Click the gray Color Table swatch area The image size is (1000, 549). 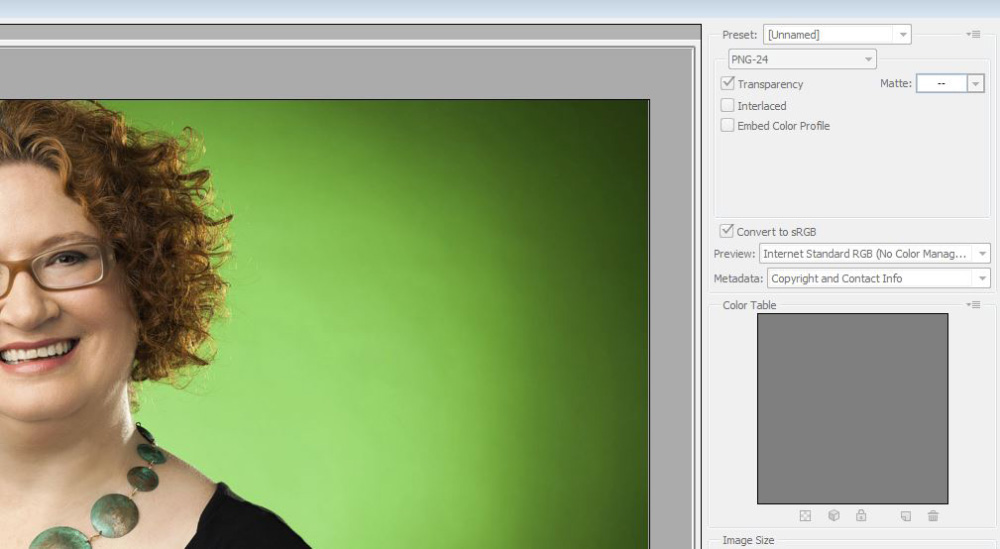[x=853, y=409]
